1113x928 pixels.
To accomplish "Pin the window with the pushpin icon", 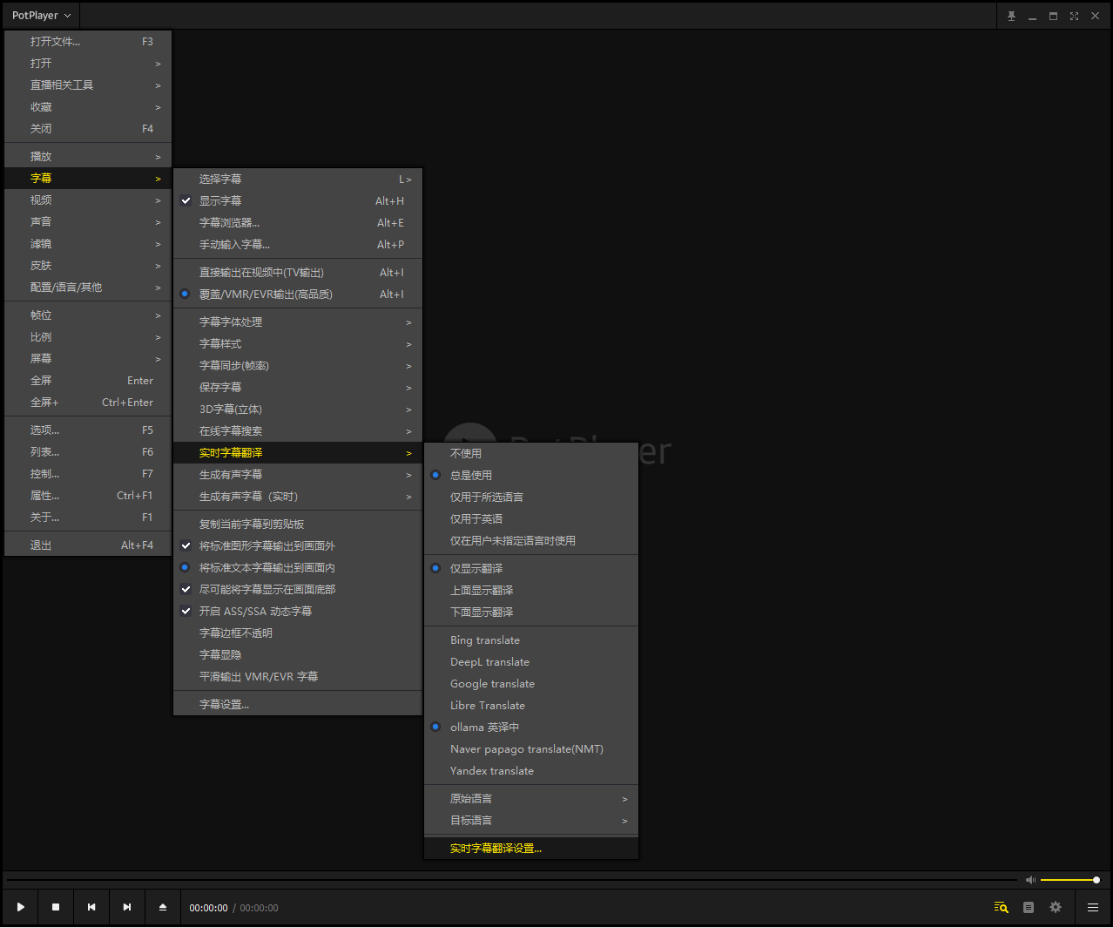I will (x=1011, y=16).
